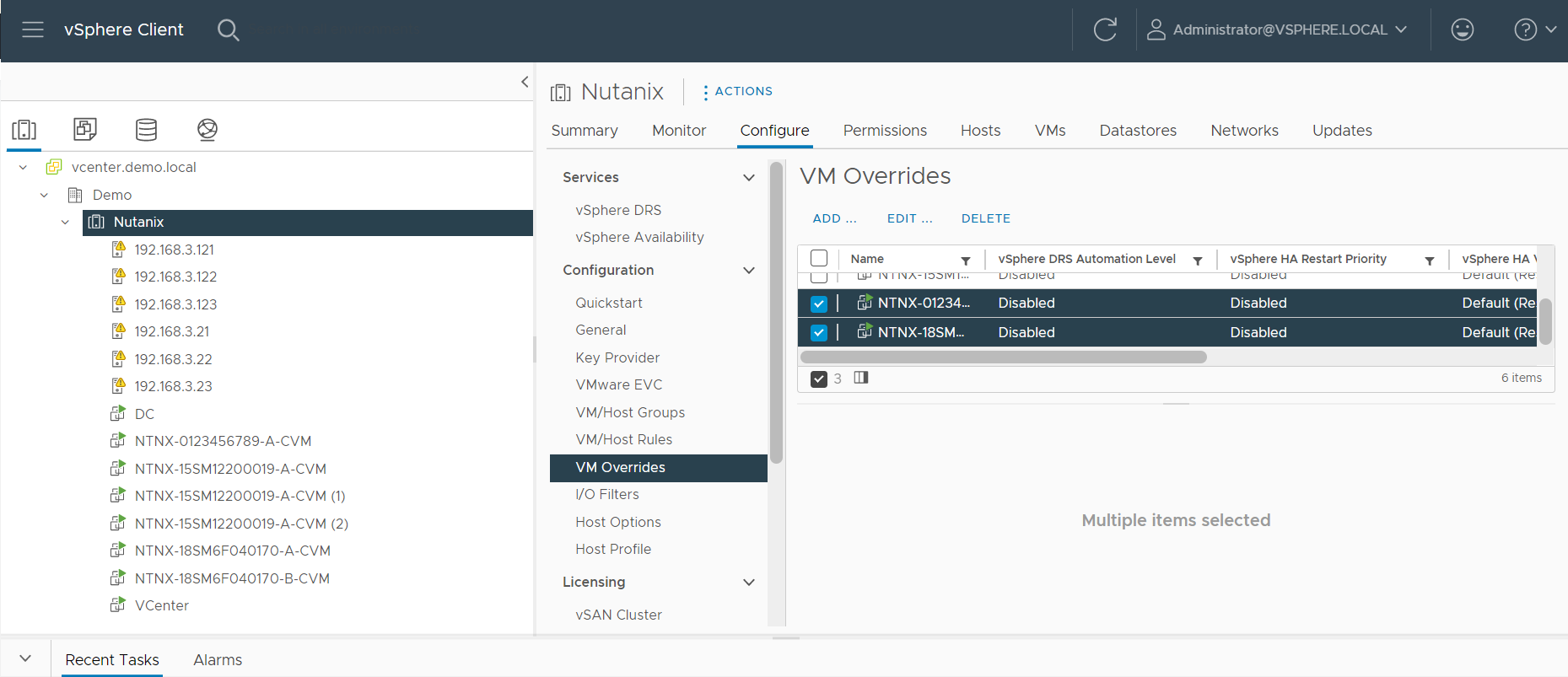Click the DELETE button
Viewport: 1568px width, 677px height.
click(x=985, y=218)
